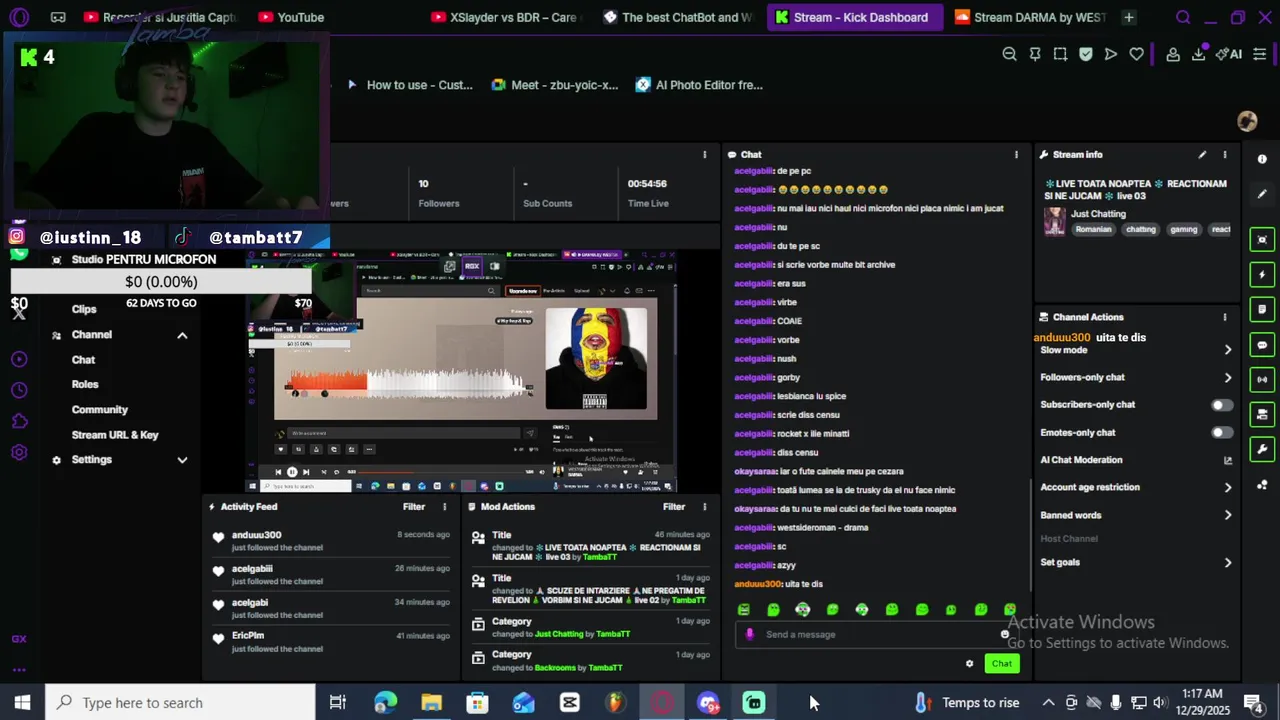Viewport: 1280px width, 720px height.
Task: Click the zoom out icon in browser toolbar
Action: [x=1009, y=54]
